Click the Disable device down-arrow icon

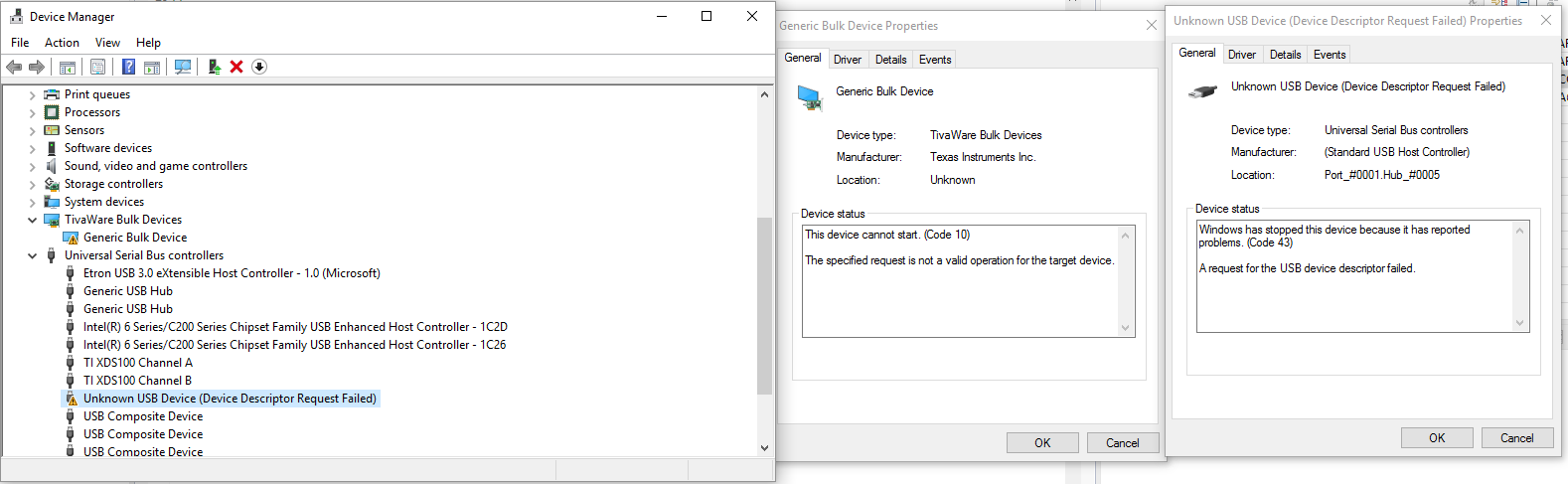[259, 67]
